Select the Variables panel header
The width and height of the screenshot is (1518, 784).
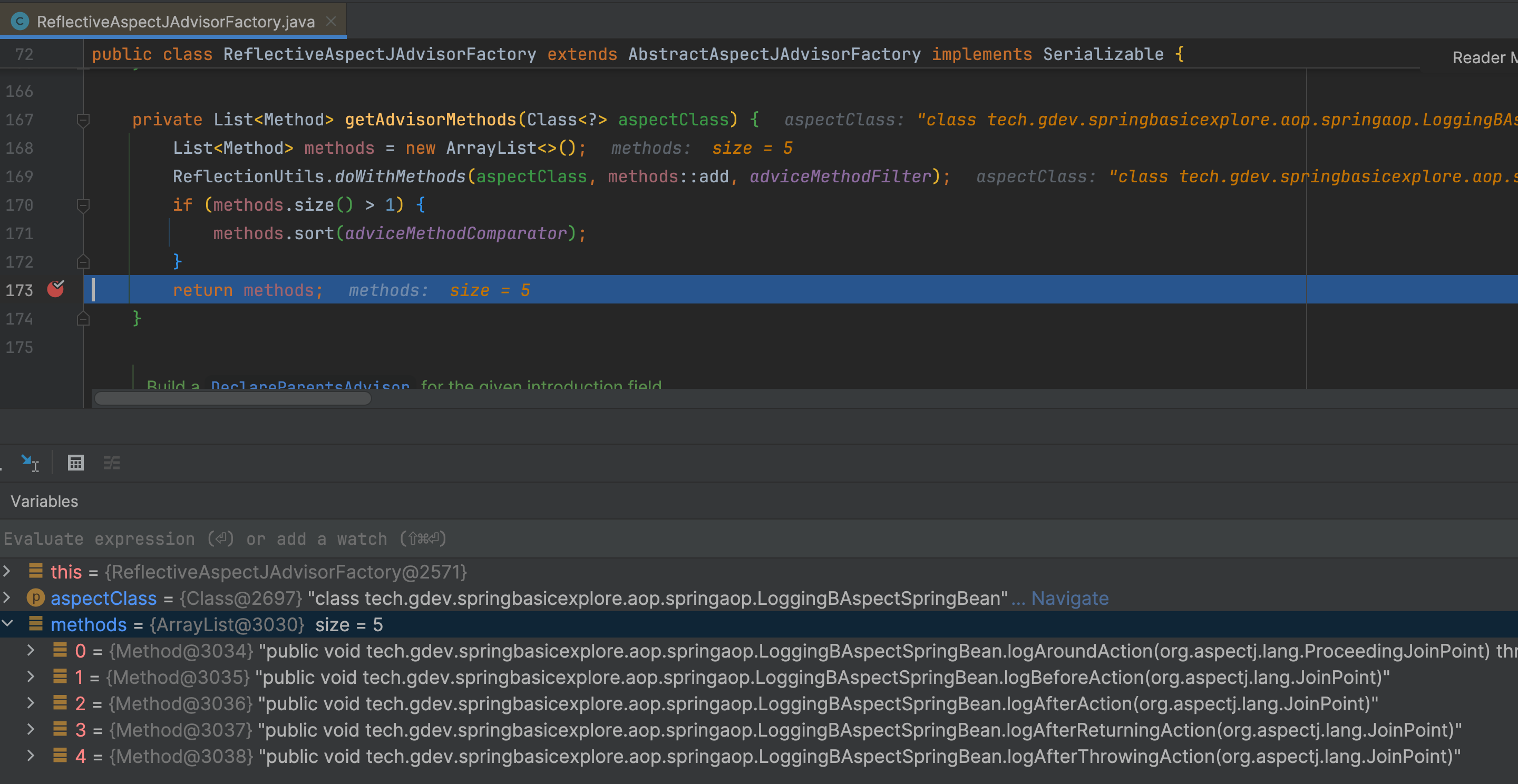click(44, 501)
